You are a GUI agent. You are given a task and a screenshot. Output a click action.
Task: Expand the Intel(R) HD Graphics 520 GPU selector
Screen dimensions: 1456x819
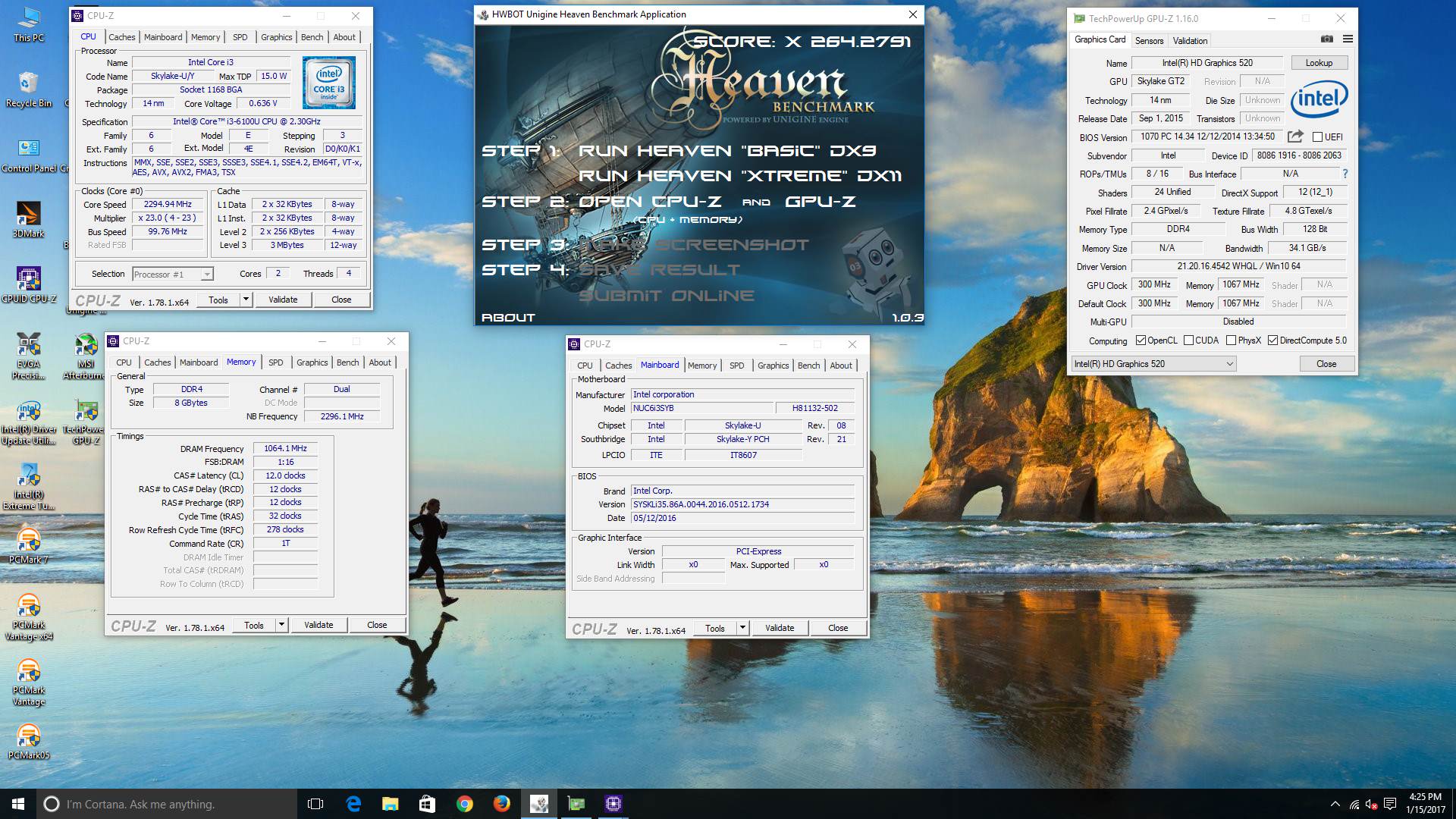tap(1153, 364)
